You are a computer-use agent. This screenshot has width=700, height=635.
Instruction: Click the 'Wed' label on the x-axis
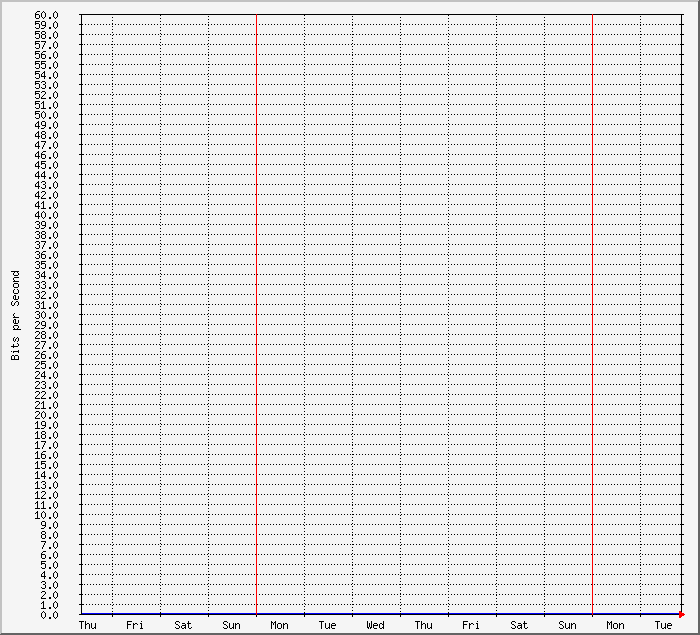pyautogui.click(x=375, y=626)
